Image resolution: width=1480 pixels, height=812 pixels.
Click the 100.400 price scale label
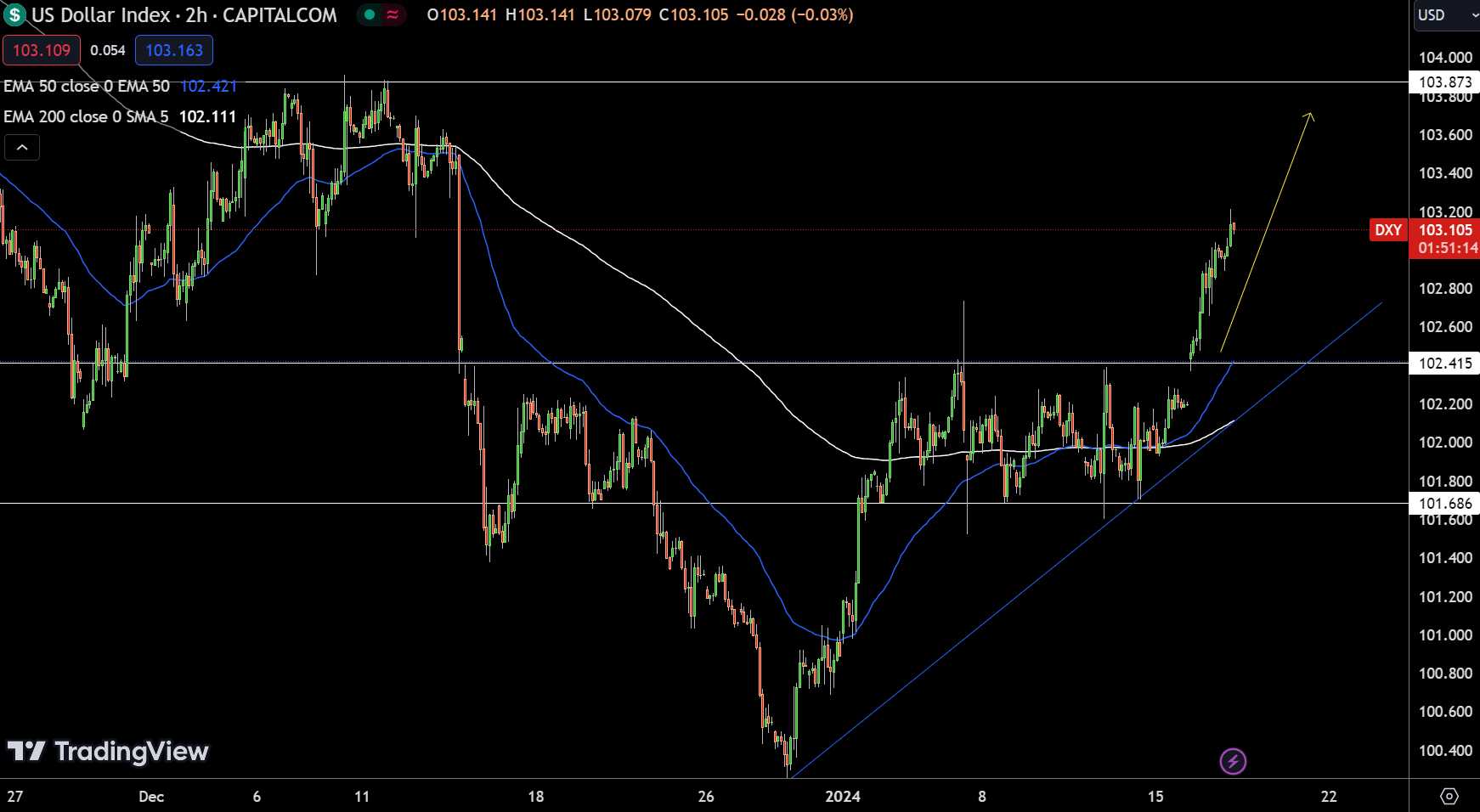tap(1445, 751)
